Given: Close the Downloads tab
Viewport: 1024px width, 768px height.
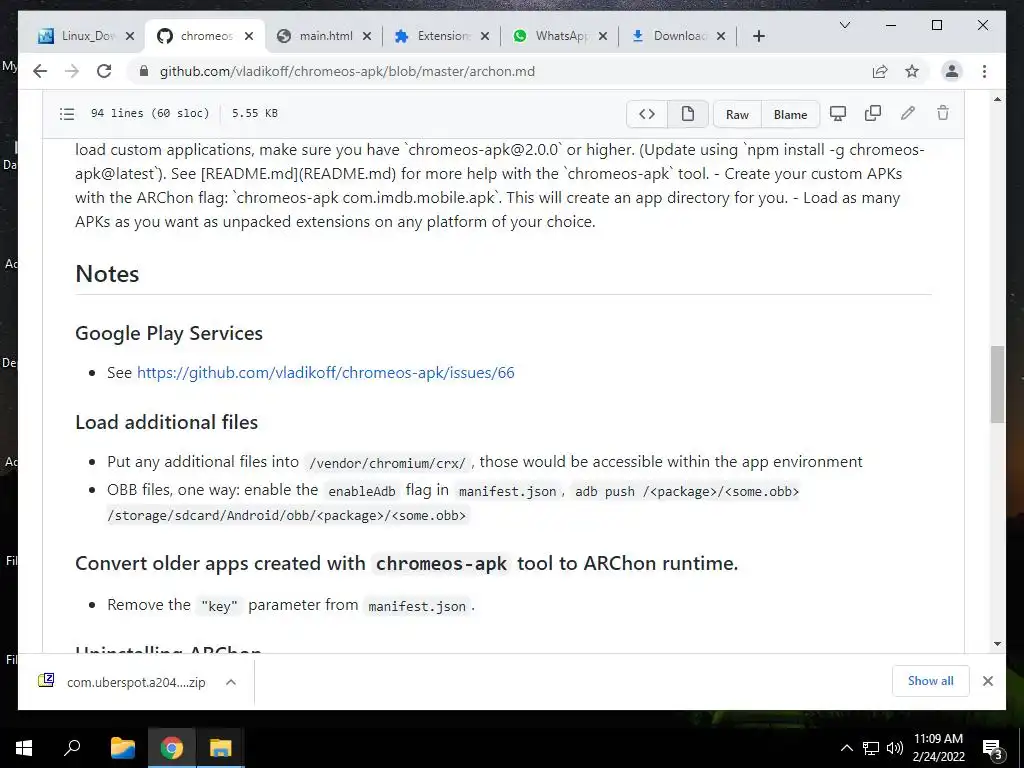Looking at the screenshot, I should tap(721, 36).
